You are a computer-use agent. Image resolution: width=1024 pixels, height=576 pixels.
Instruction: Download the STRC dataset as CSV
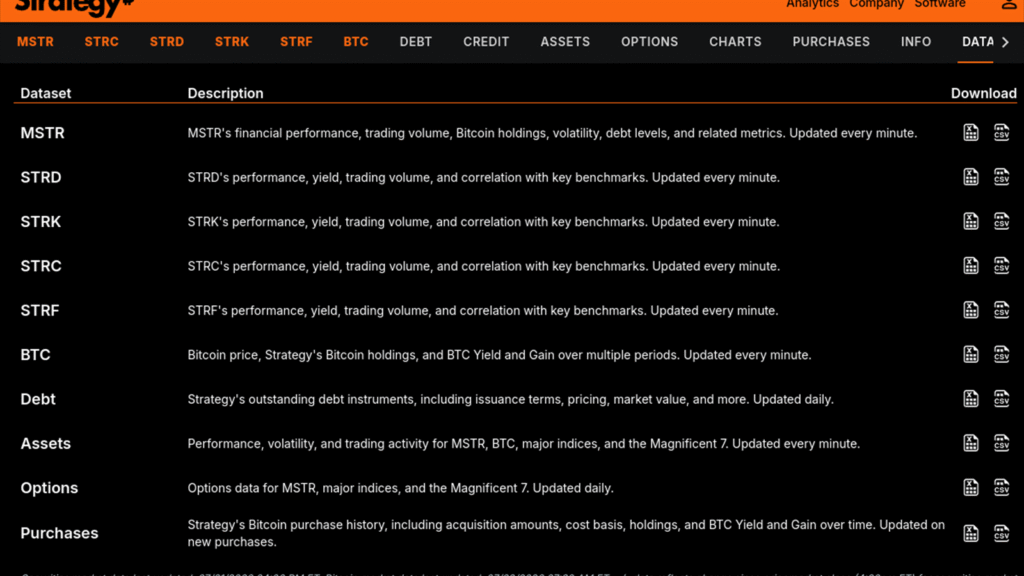tap(1001, 266)
